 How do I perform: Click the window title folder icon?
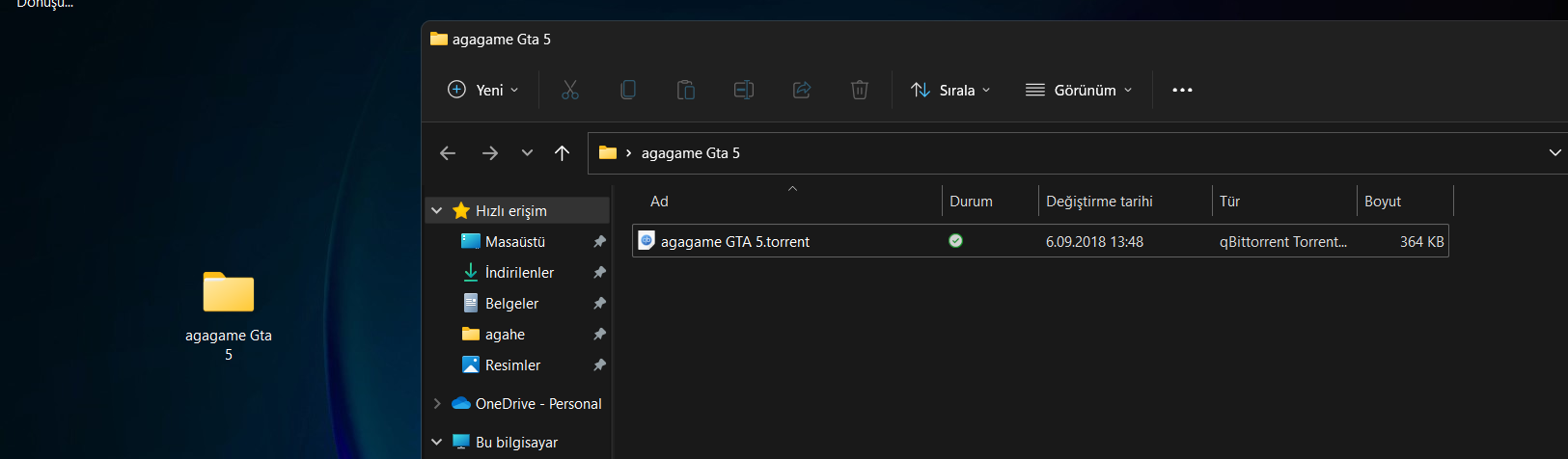(439, 39)
